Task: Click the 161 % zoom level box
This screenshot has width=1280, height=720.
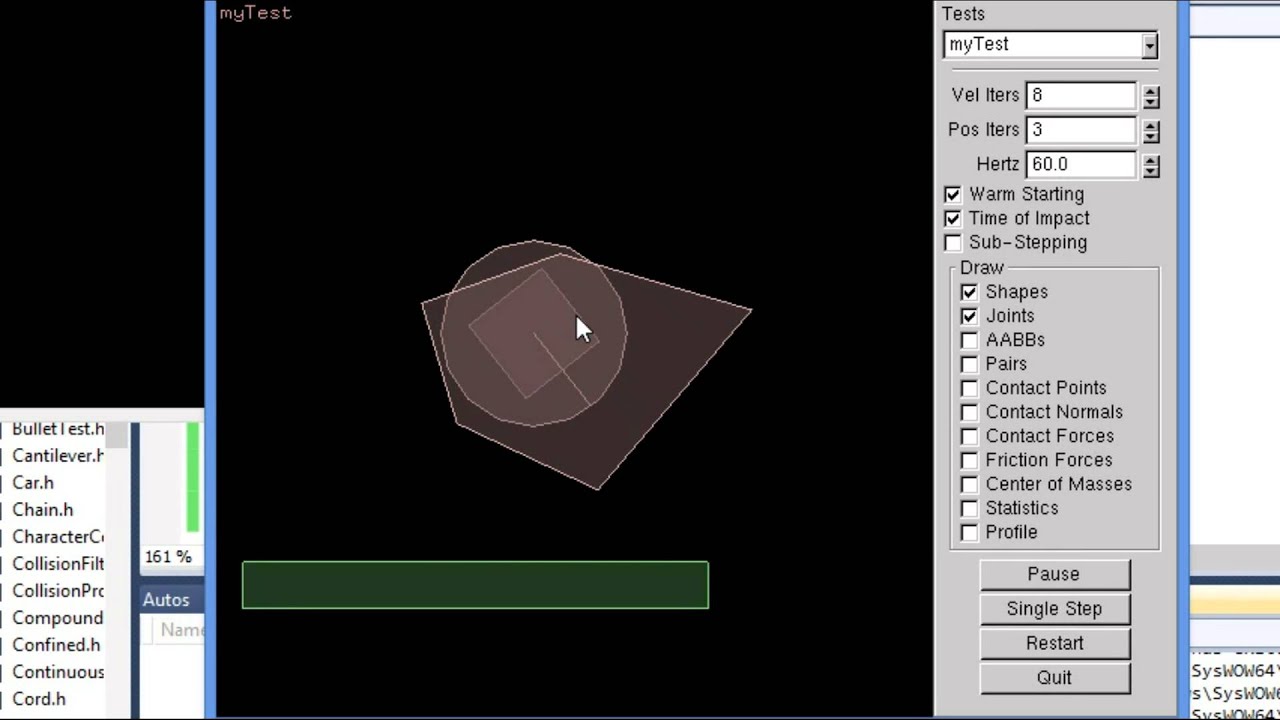Action: click(167, 557)
